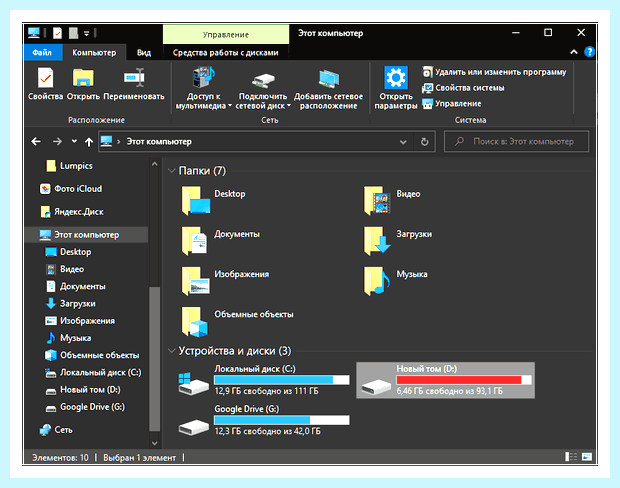The height and width of the screenshot is (488, 620).
Task: Select Изображения in the navigation tree
Action: tap(80, 321)
